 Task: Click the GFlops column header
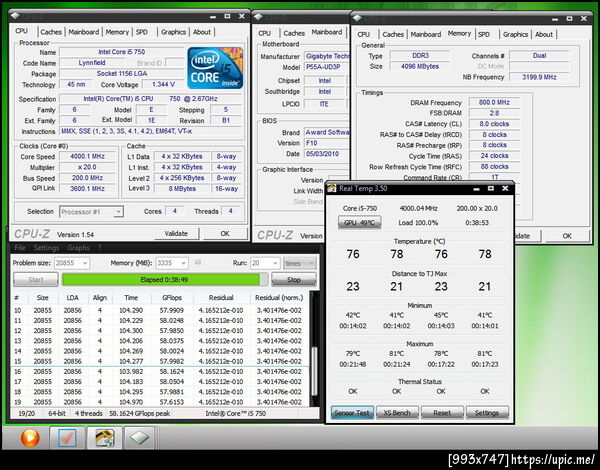tap(172, 297)
